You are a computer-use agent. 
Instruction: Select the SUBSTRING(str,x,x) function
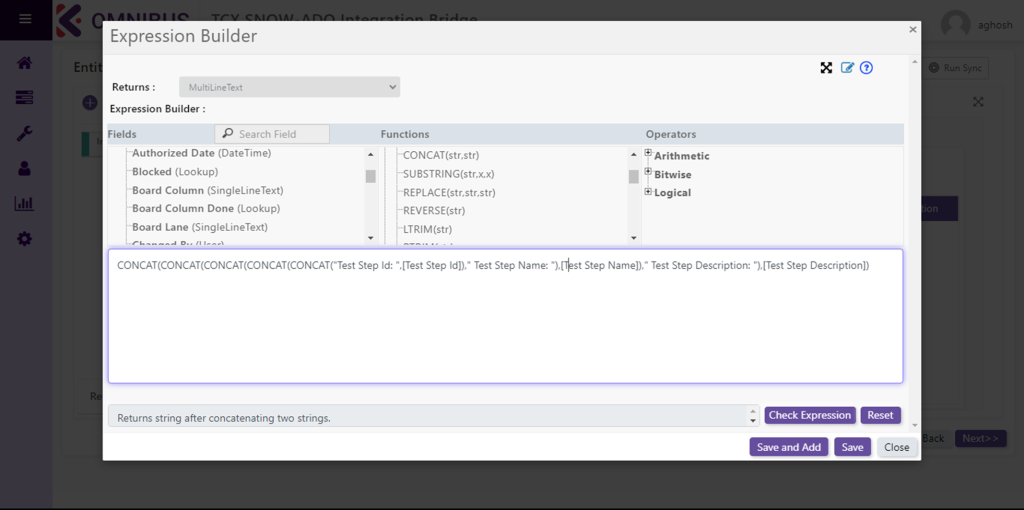[448, 174]
